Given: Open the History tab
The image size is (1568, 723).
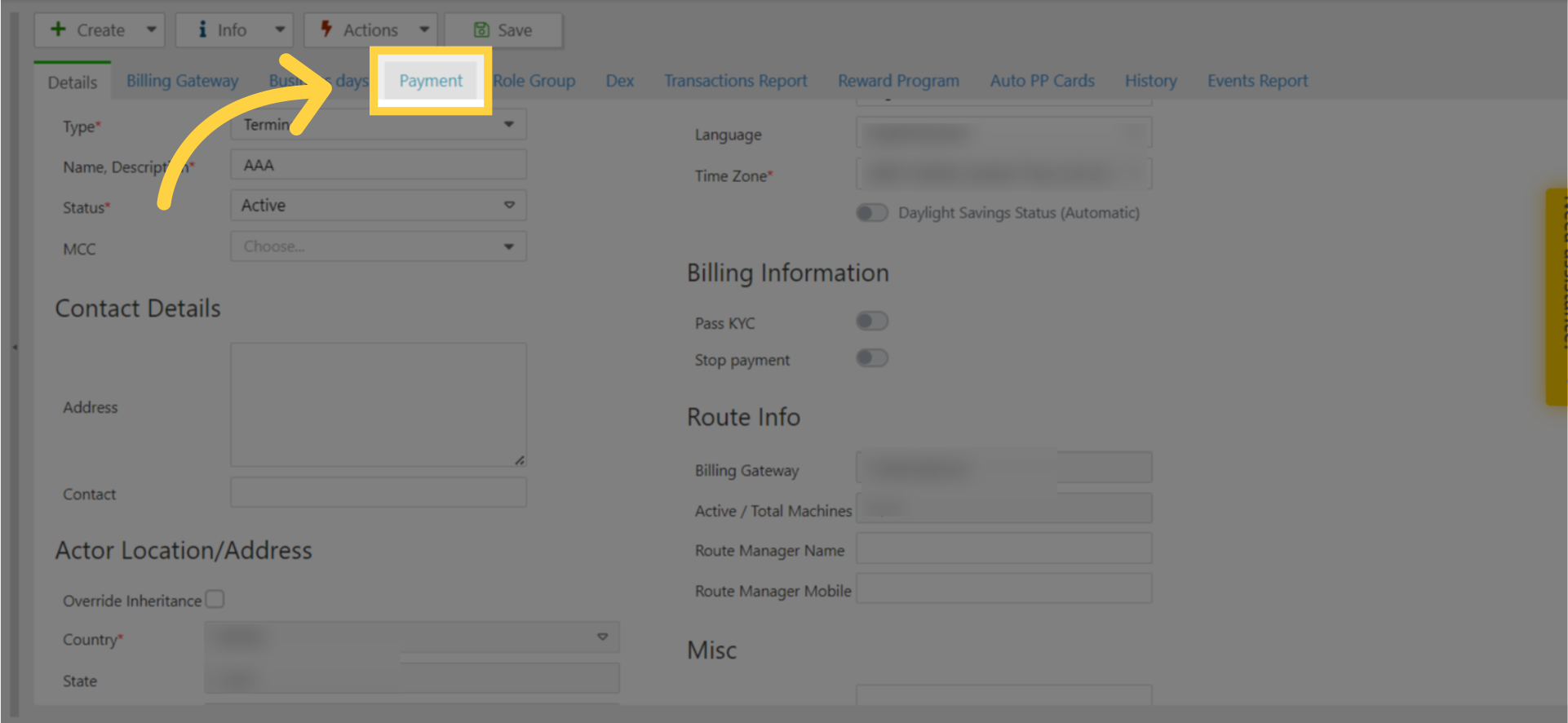Looking at the screenshot, I should (x=1150, y=81).
